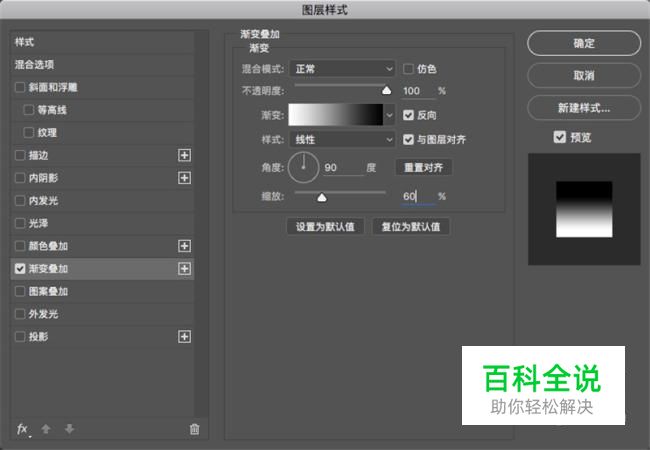The image size is (650, 450).
Task: Add another 描边 stroke effect with plus icon
Action: pos(184,155)
